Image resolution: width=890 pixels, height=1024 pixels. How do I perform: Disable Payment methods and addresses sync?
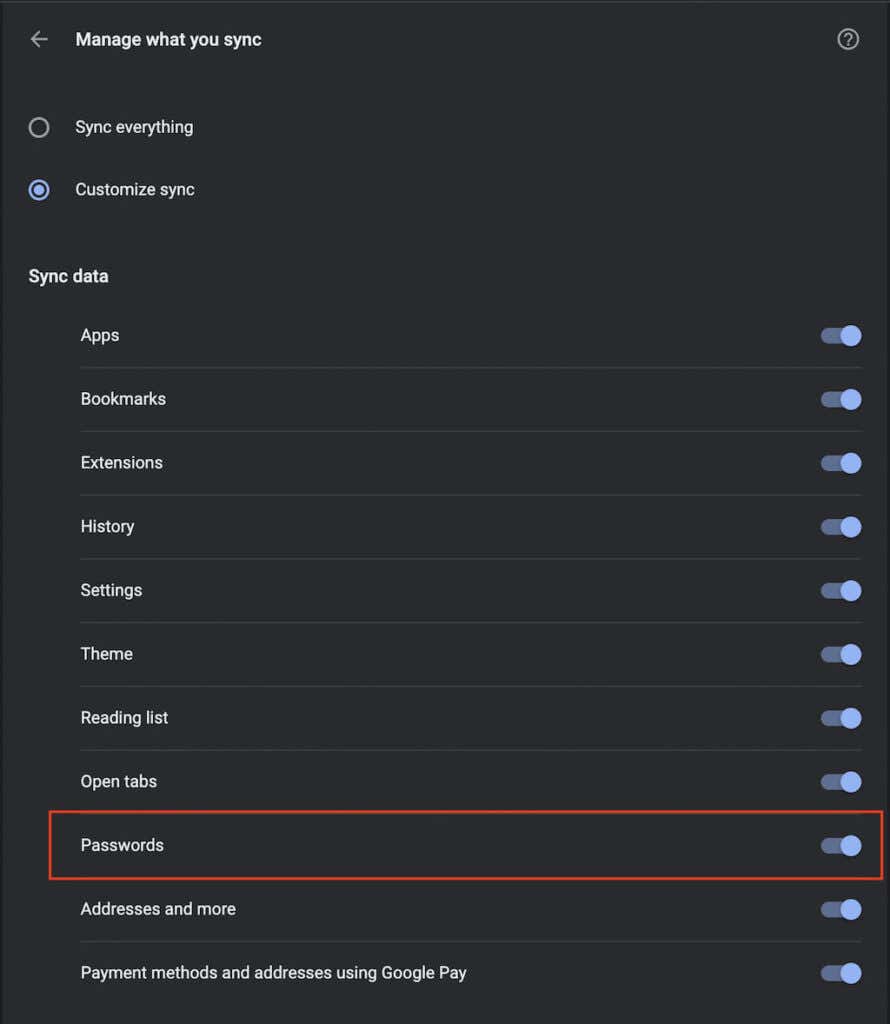pos(840,973)
